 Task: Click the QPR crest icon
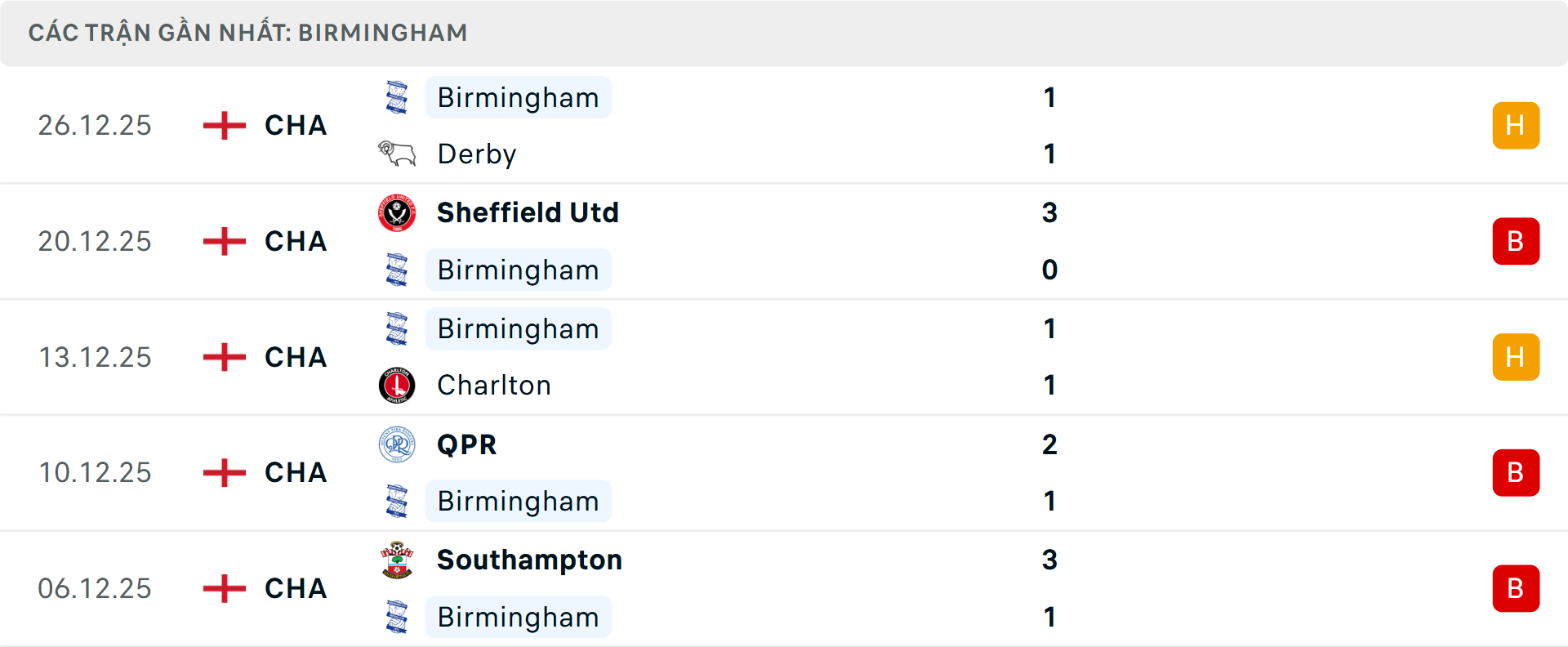[397, 444]
